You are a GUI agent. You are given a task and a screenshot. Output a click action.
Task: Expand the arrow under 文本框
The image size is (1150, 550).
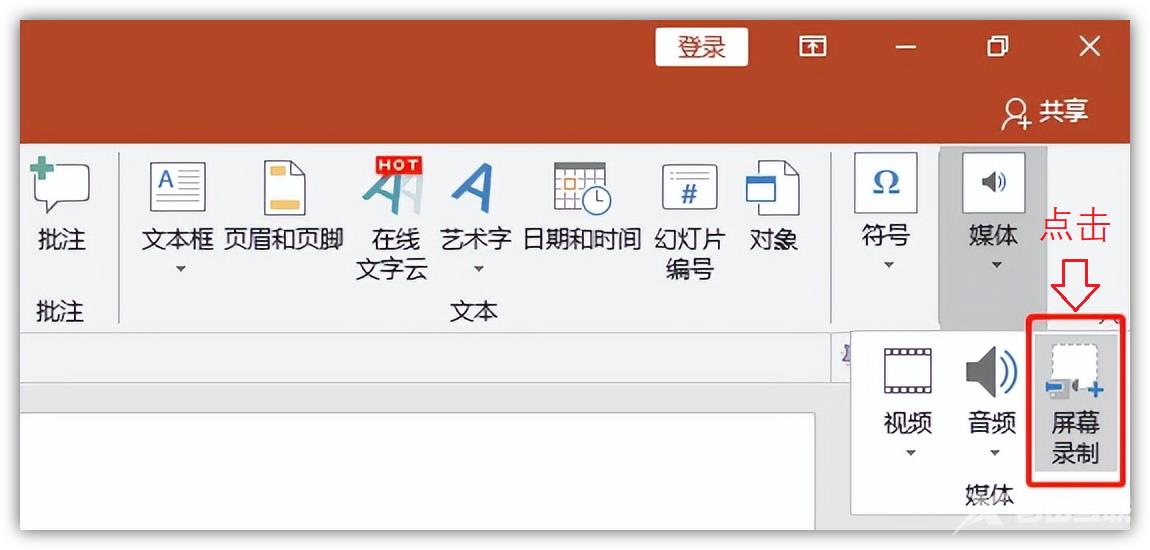[x=181, y=268]
